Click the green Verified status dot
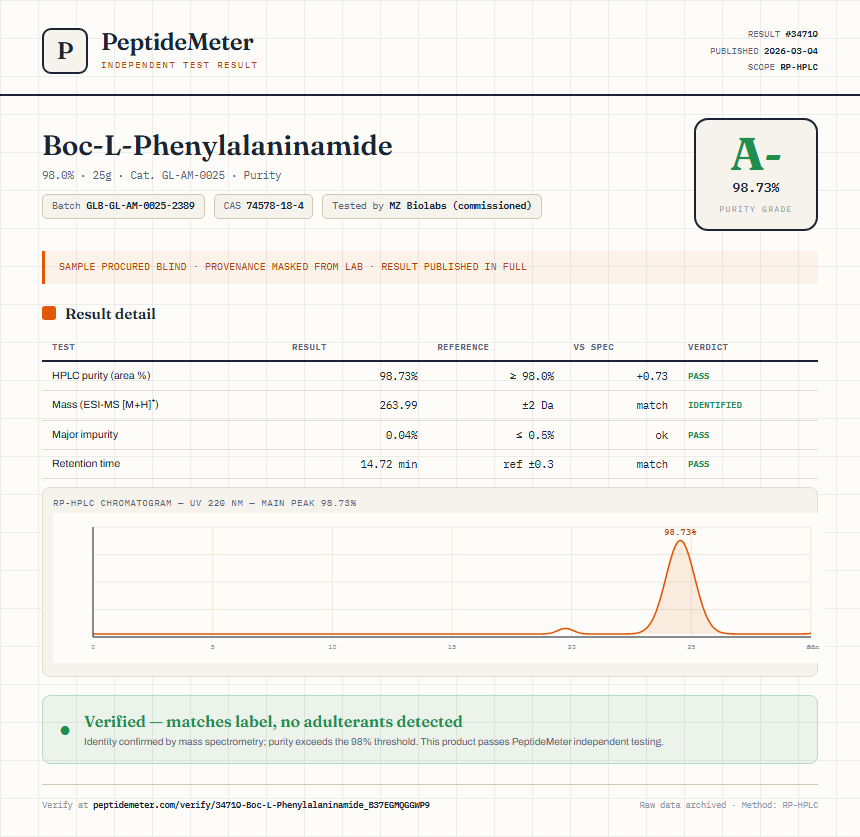This screenshot has height=837, width=860. pos(65,730)
